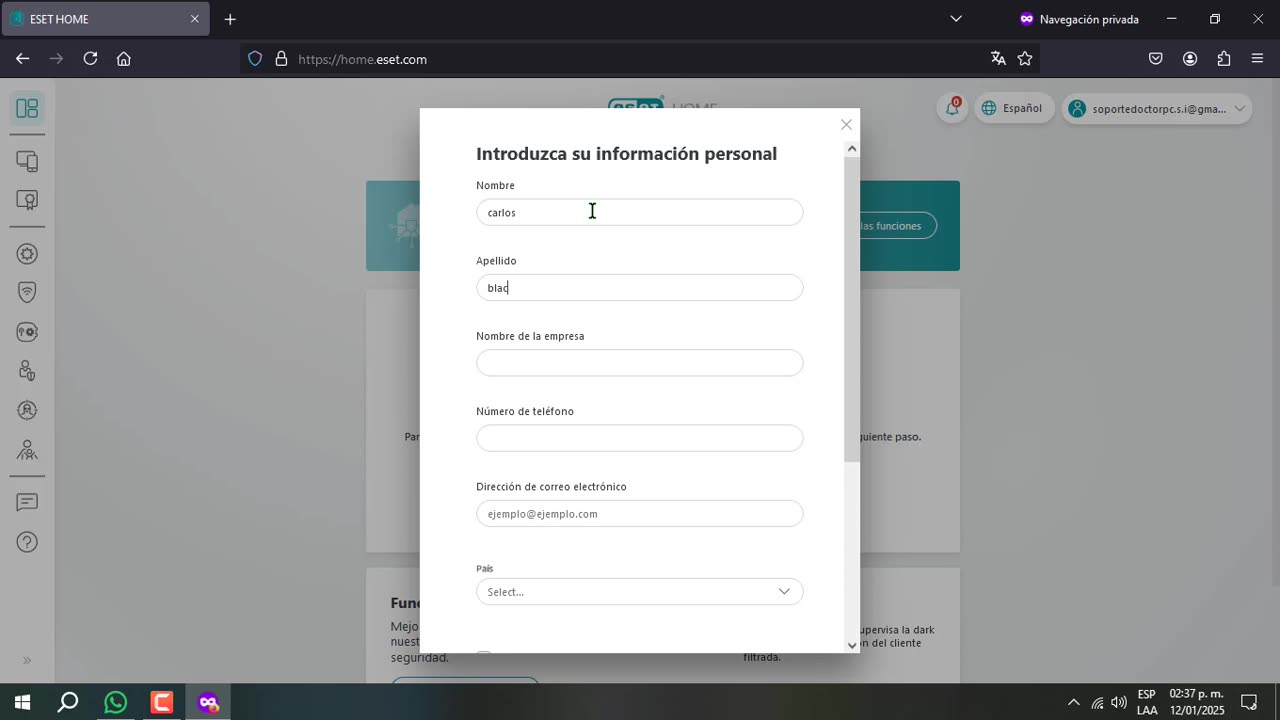Open the notifications bell with 0 badge
The height and width of the screenshot is (720, 1280).
point(952,108)
